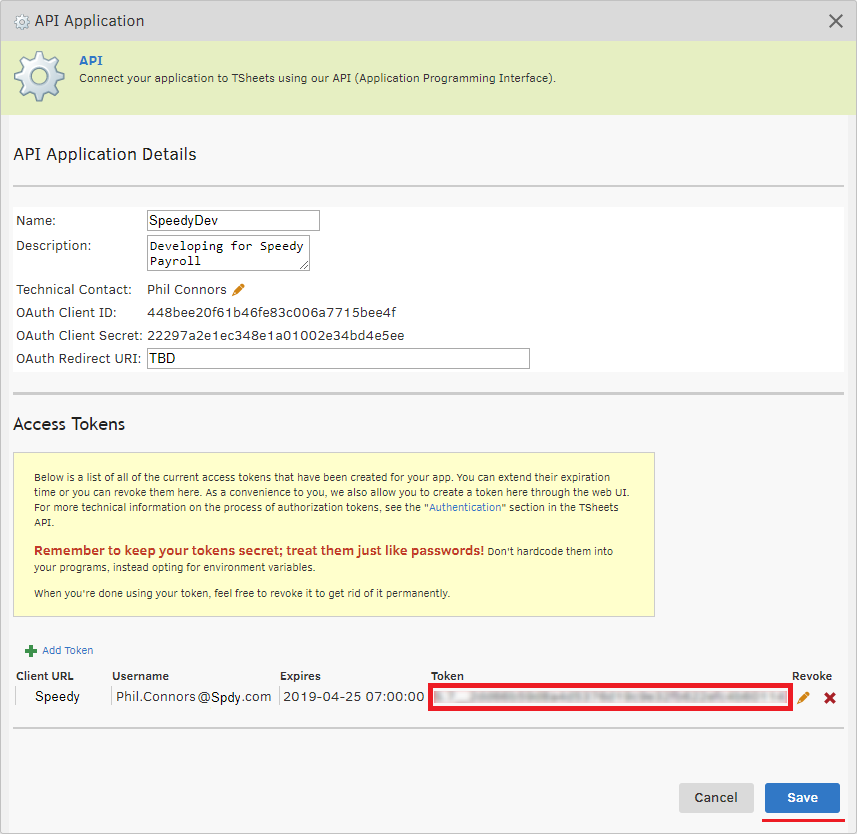This screenshot has height=834, width=857.
Task: Click the Expires date 2019-04-25 07:00:00 cell
Action: tap(353, 697)
